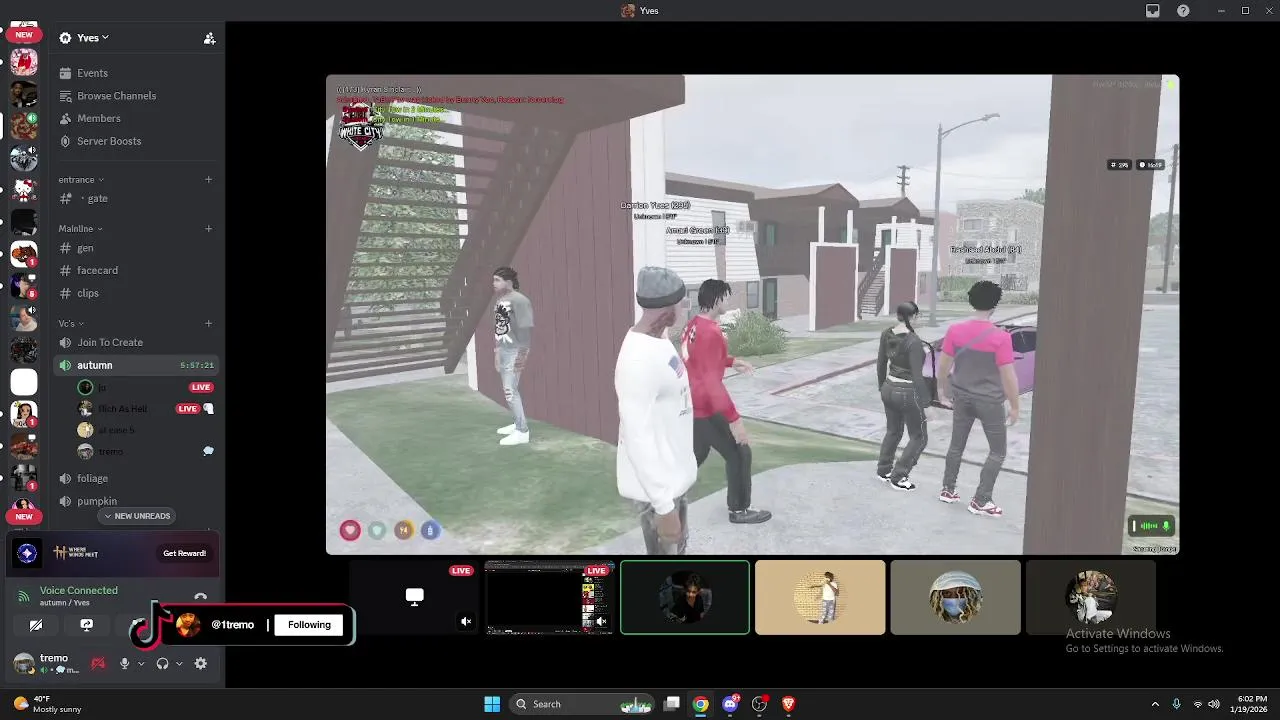Add a channel to the Mainline category
Image resolution: width=1280 pixels, height=720 pixels.
click(x=208, y=229)
